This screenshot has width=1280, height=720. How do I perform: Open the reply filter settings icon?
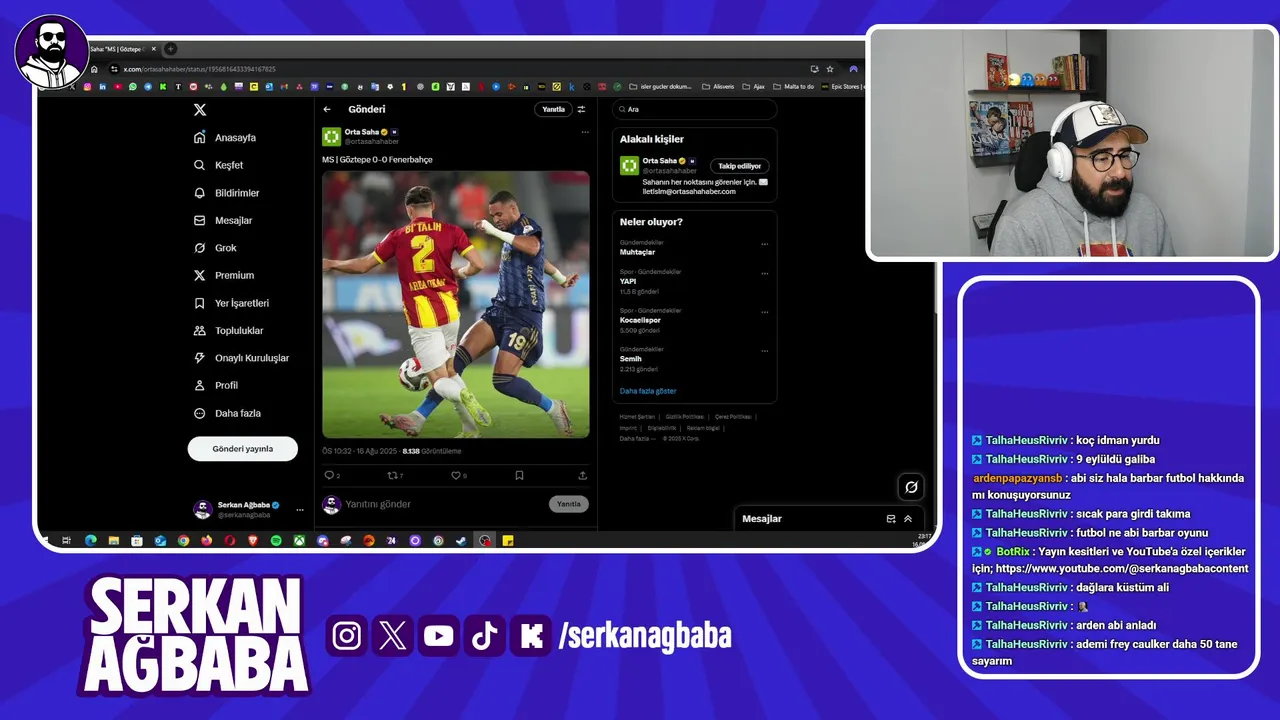(581, 109)
